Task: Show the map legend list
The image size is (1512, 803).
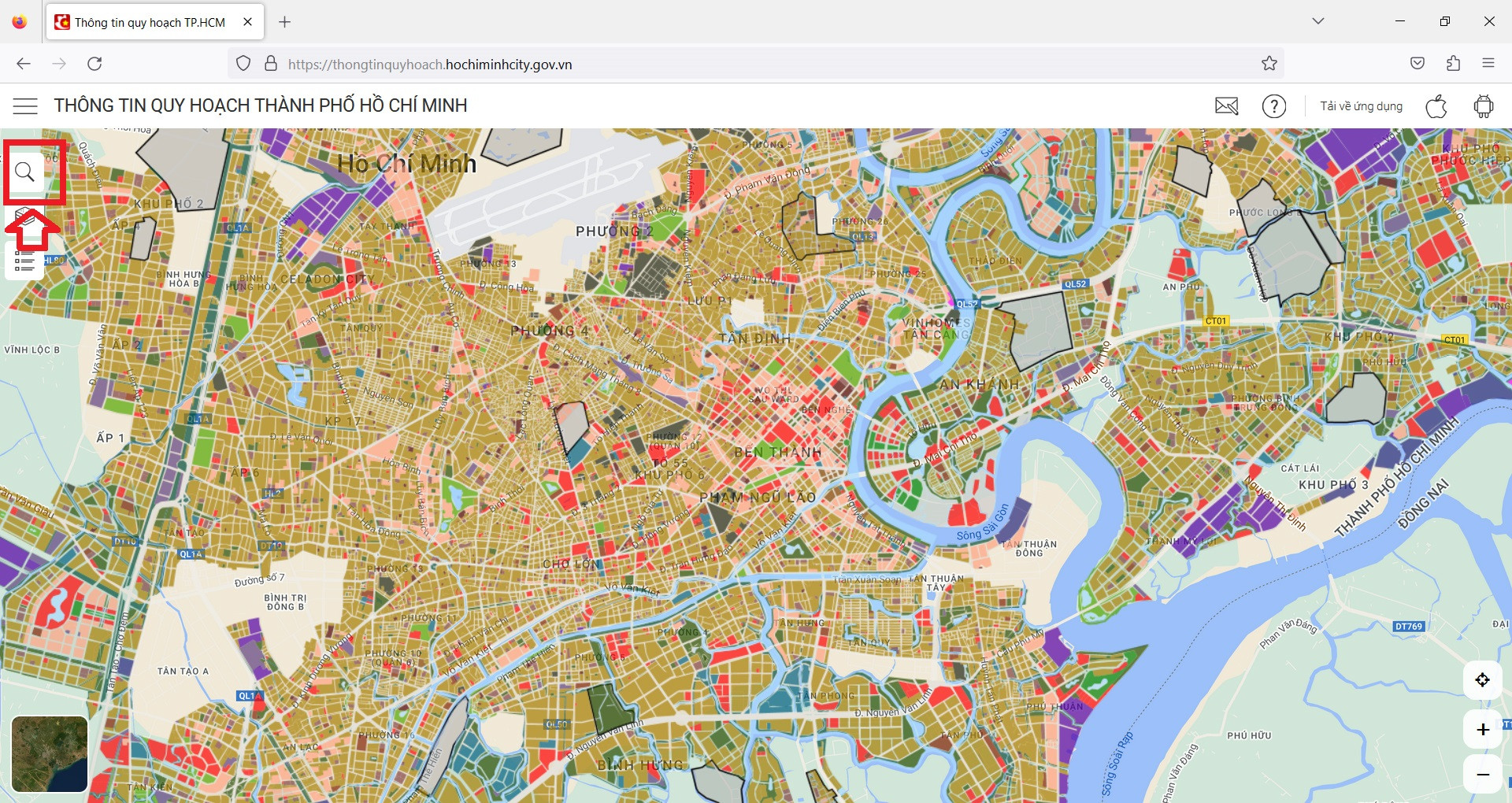Action: pos(25,262)
